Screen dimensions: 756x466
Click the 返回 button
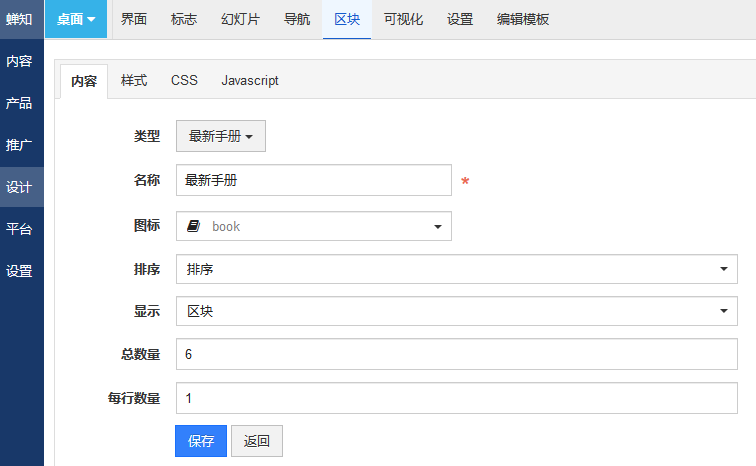coord(257,441)
